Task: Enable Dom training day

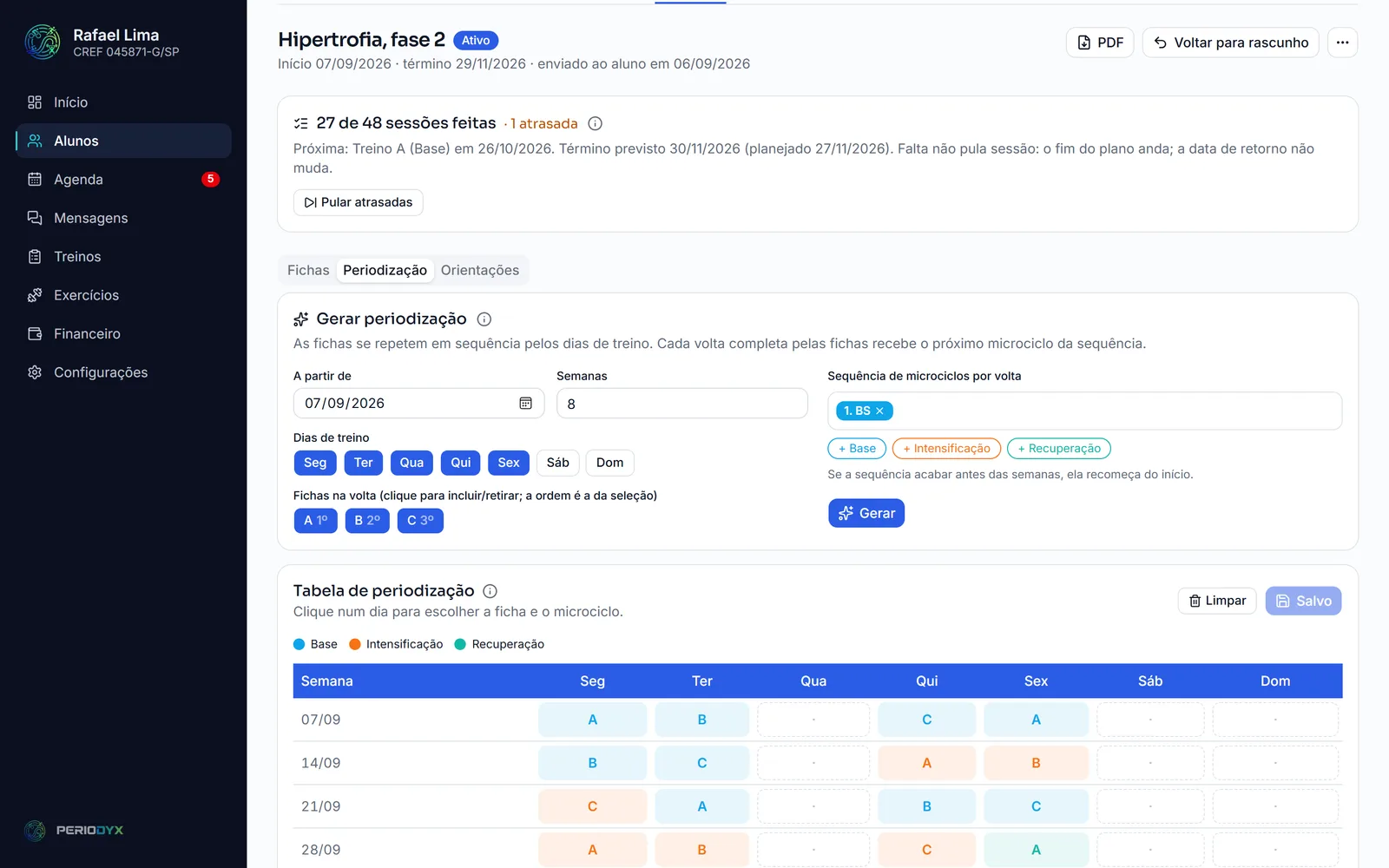Action: [609, 463]
